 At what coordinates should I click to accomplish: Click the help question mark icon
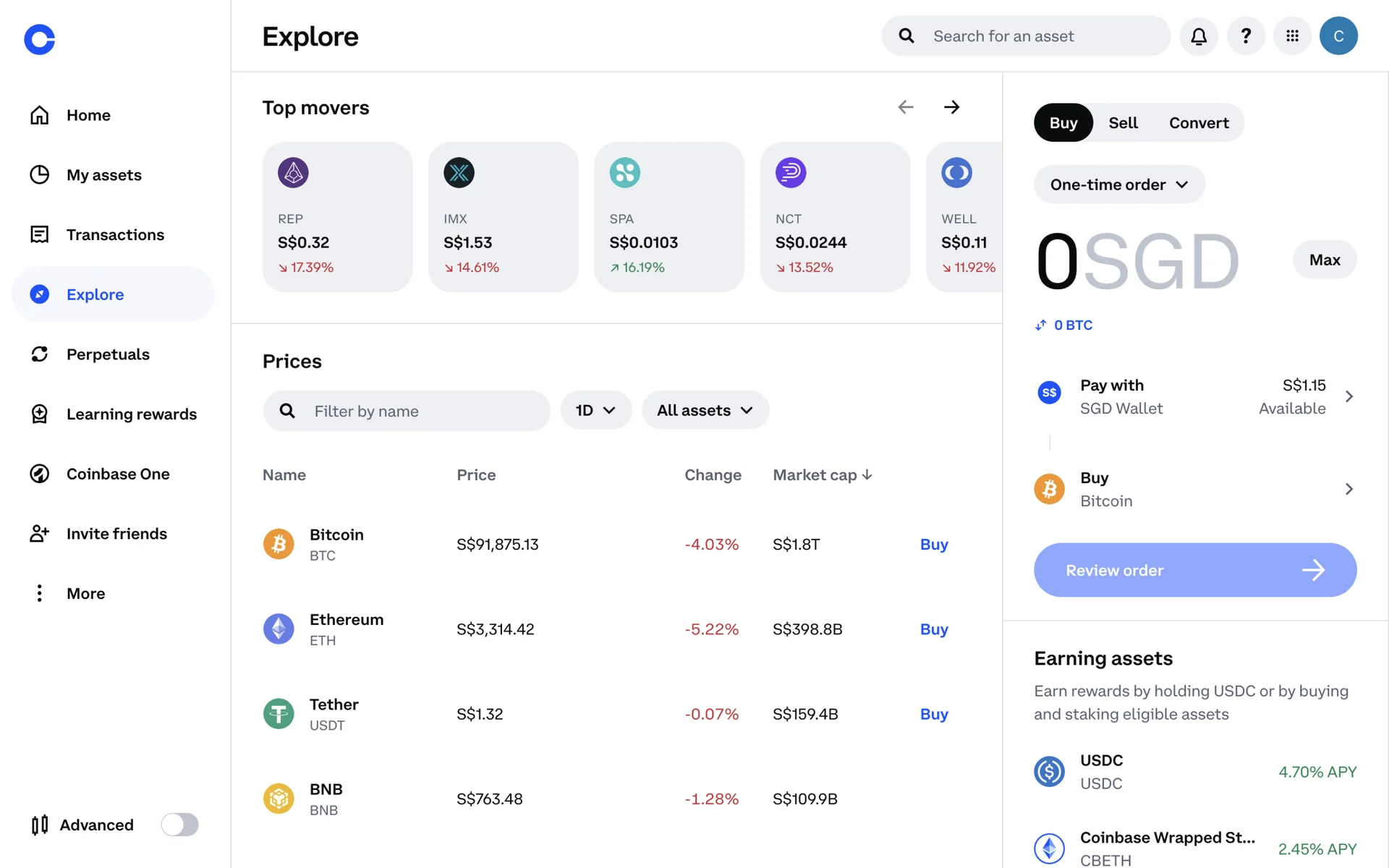[1246, 36]
